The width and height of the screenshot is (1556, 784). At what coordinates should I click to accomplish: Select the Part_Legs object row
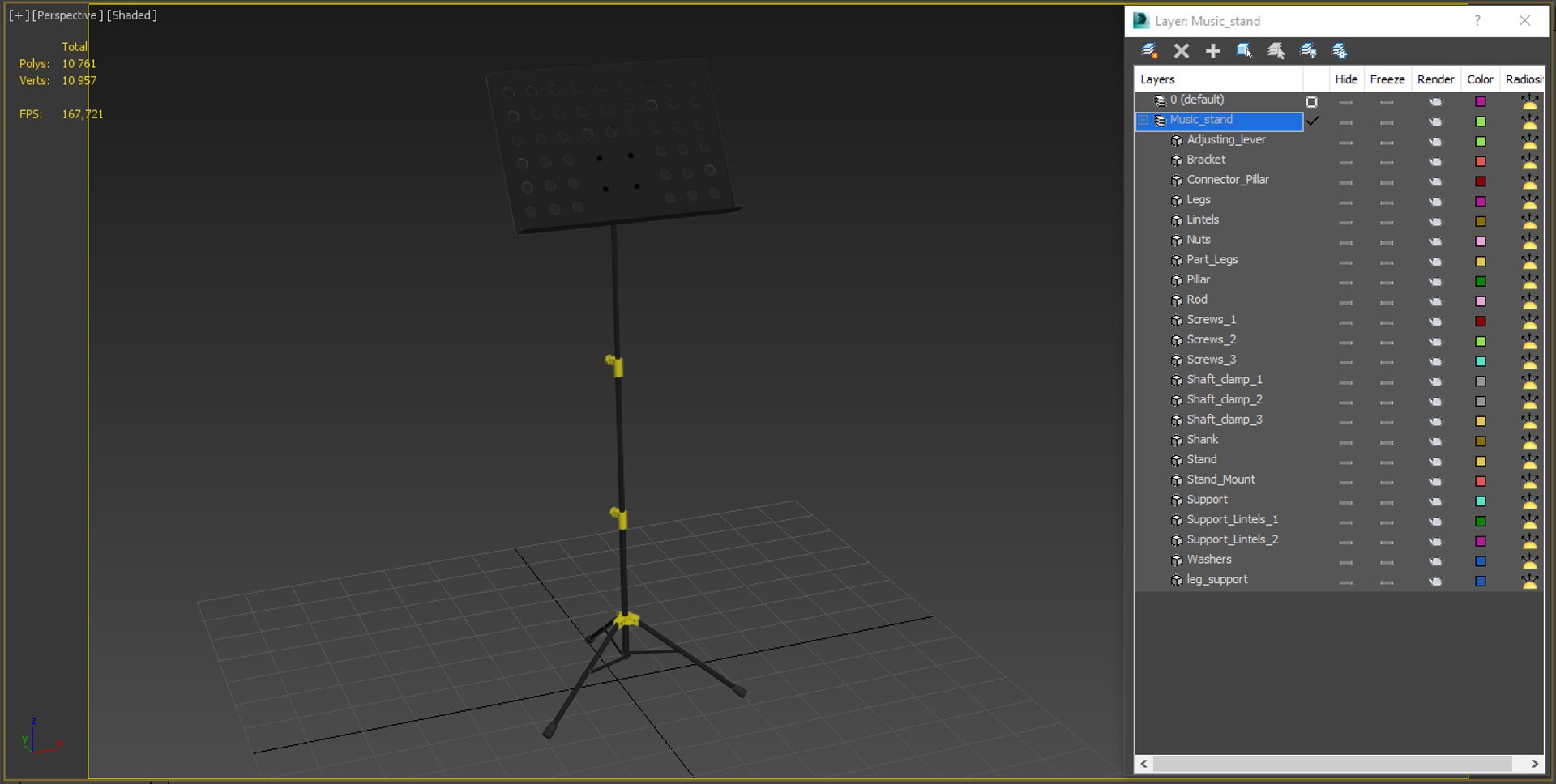pos(1212,260)
